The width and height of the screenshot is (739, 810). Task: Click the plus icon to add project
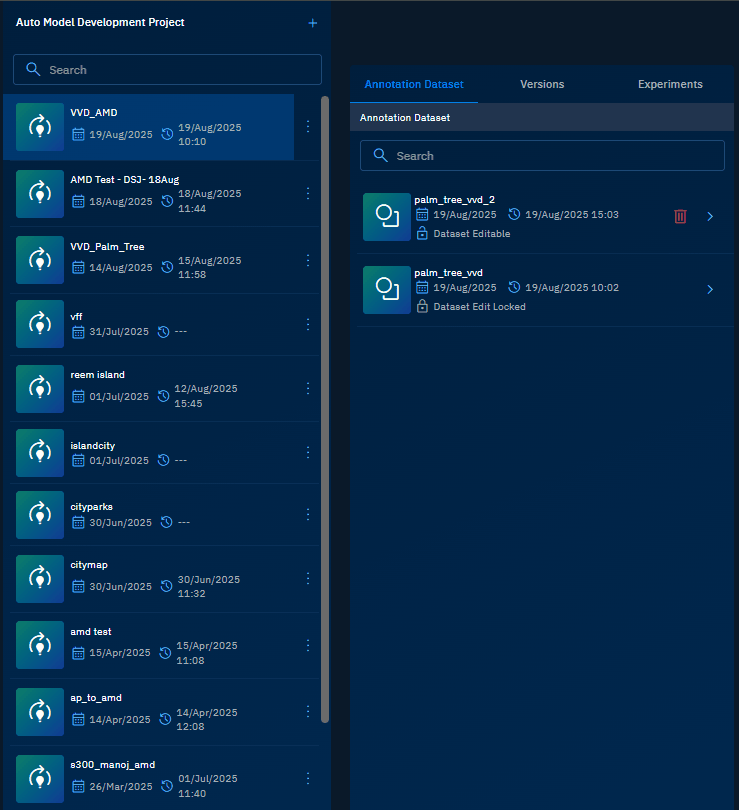click(312, 23)
